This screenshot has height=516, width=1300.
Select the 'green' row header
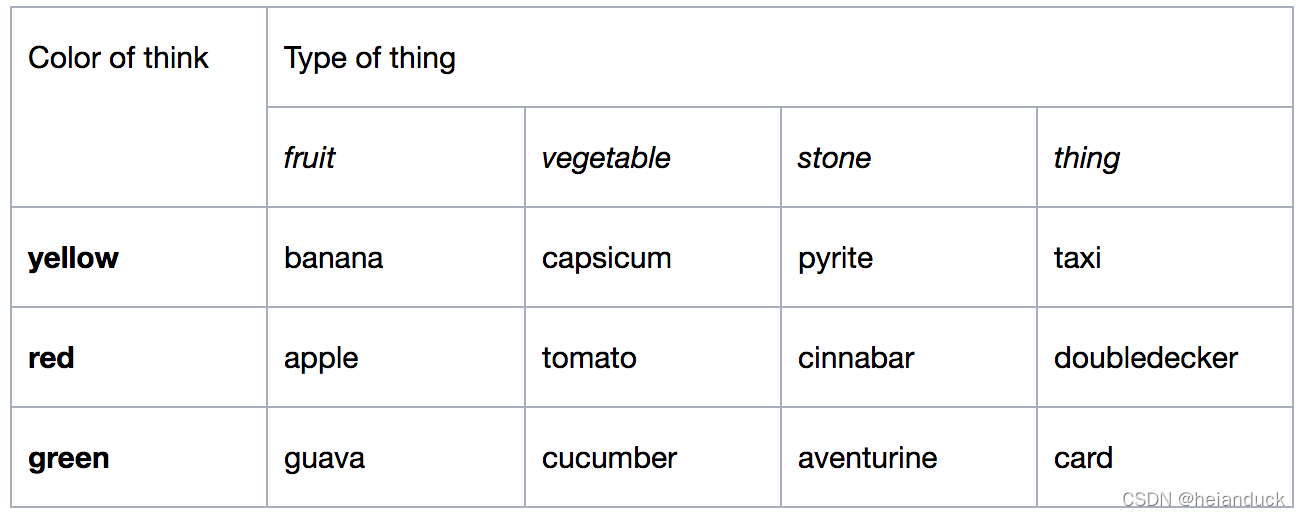[139, 457]
